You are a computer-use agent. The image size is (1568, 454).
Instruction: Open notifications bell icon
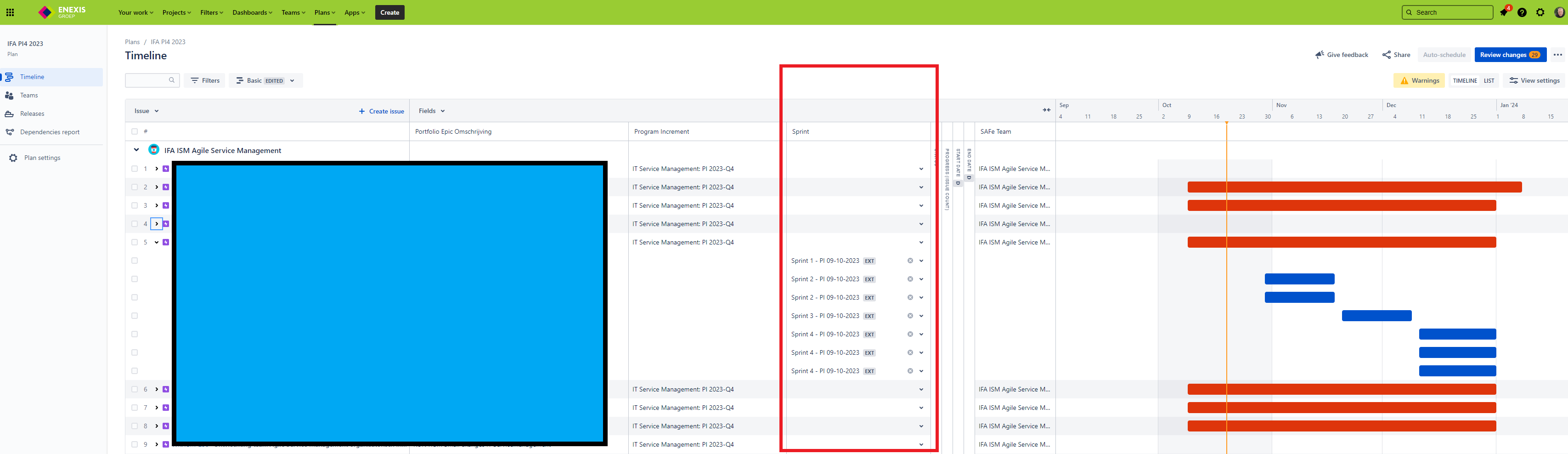pos(1504,12)
